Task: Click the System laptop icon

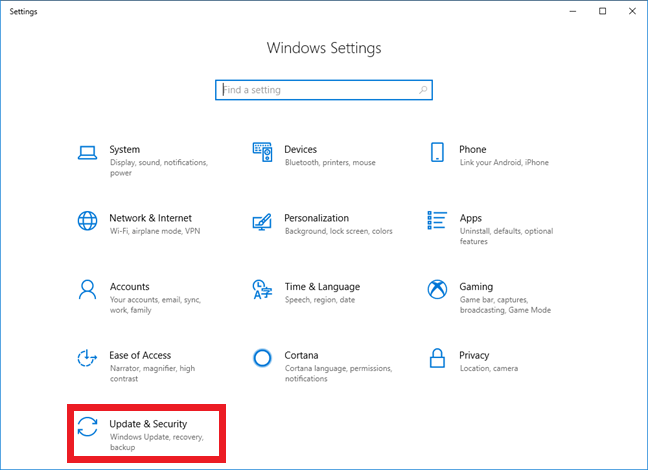Action: click(x=87, y=153)
